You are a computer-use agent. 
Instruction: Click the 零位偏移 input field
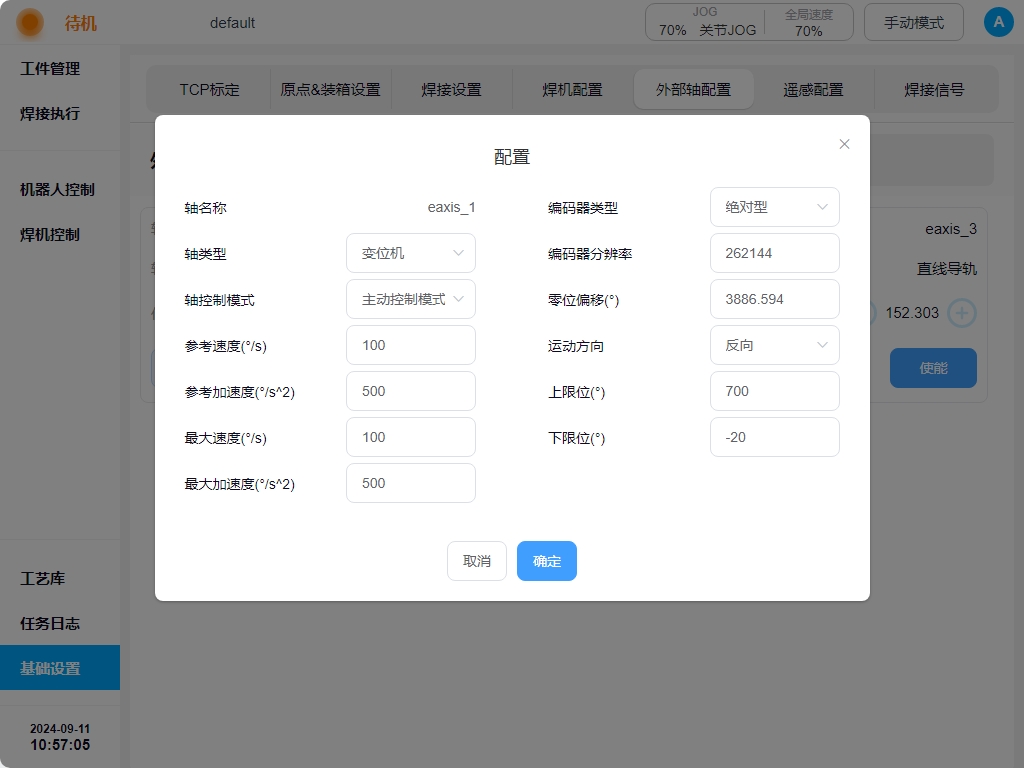775,299
